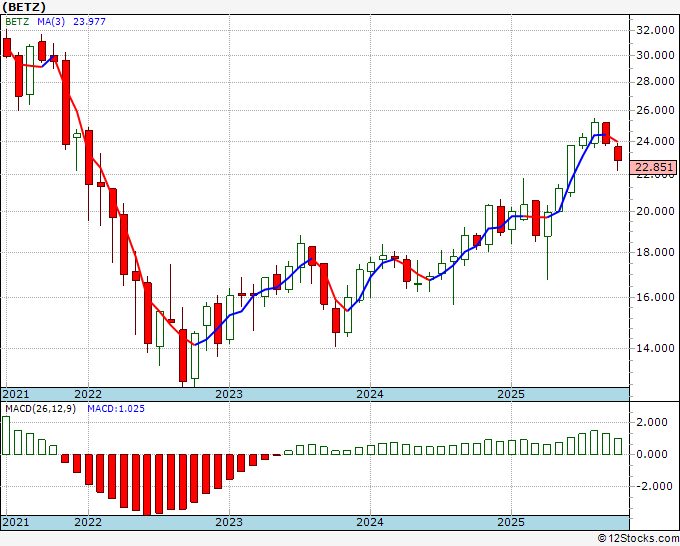Click the 24.000 price axis label

click(x=655, y=141)
